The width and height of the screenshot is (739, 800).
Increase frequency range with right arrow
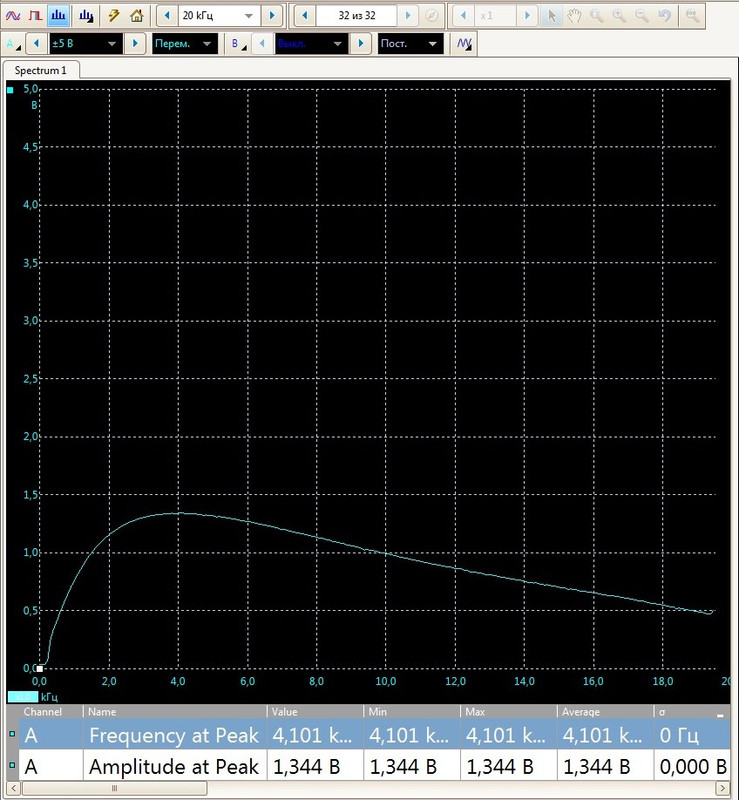[272, 16]
